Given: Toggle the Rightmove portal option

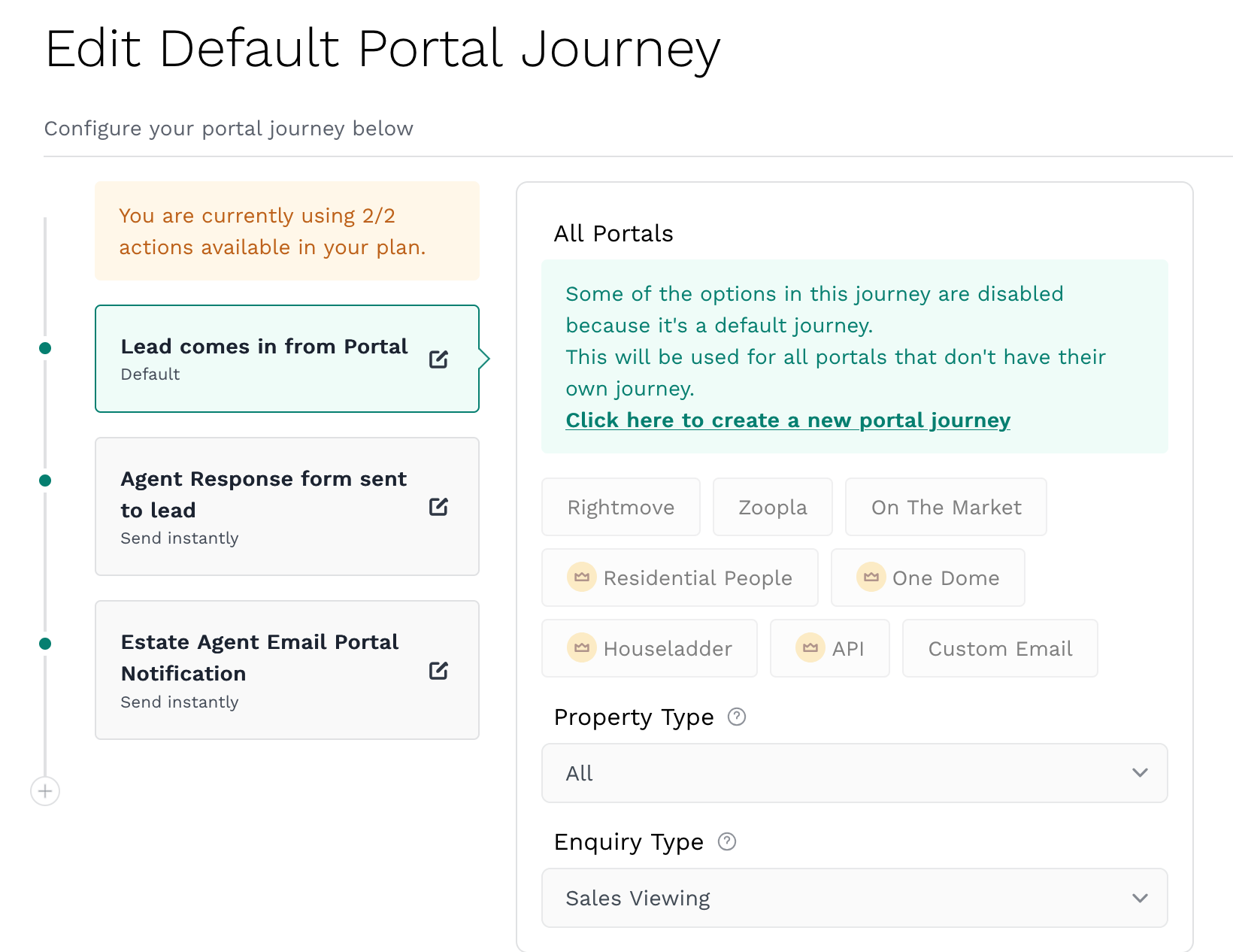Looking at the screenshot, I should pyautogui.click(x=620, y=508).
